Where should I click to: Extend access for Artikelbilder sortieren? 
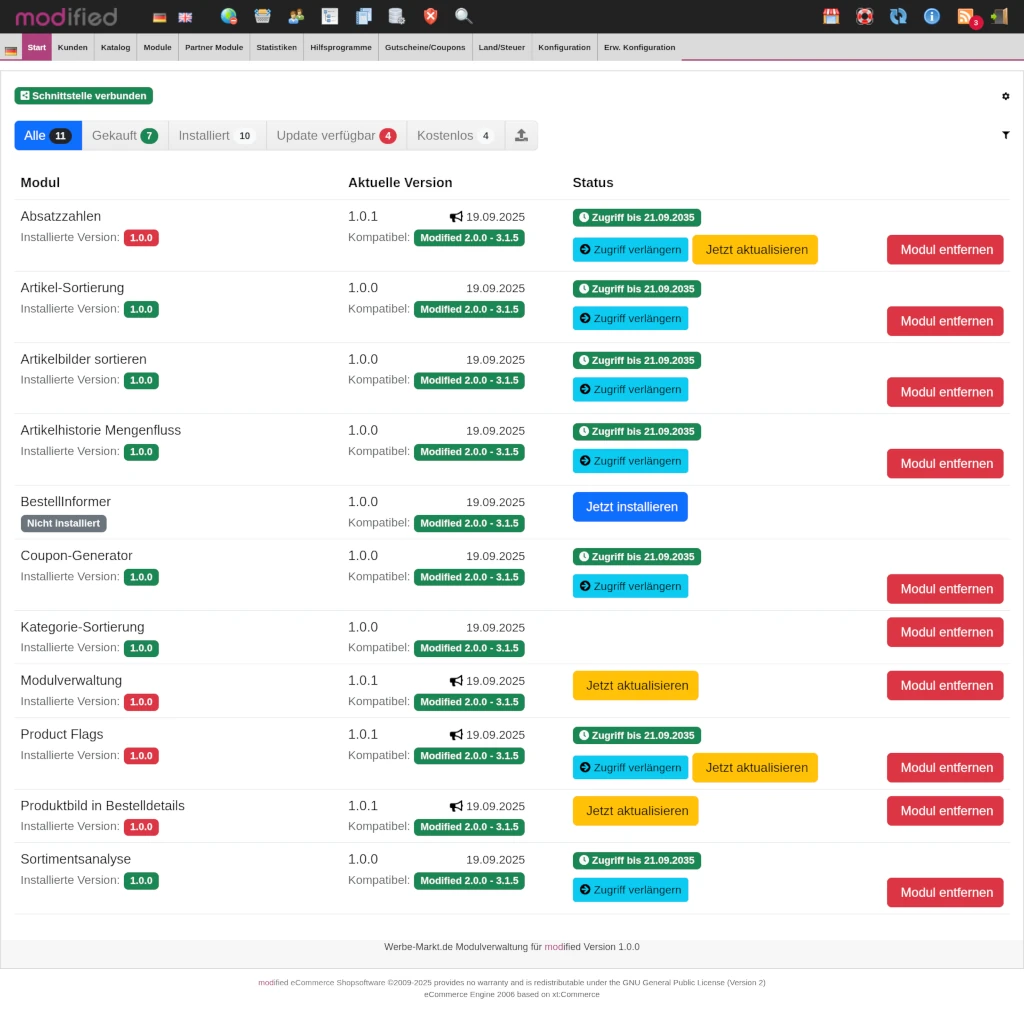pos(630,390)
